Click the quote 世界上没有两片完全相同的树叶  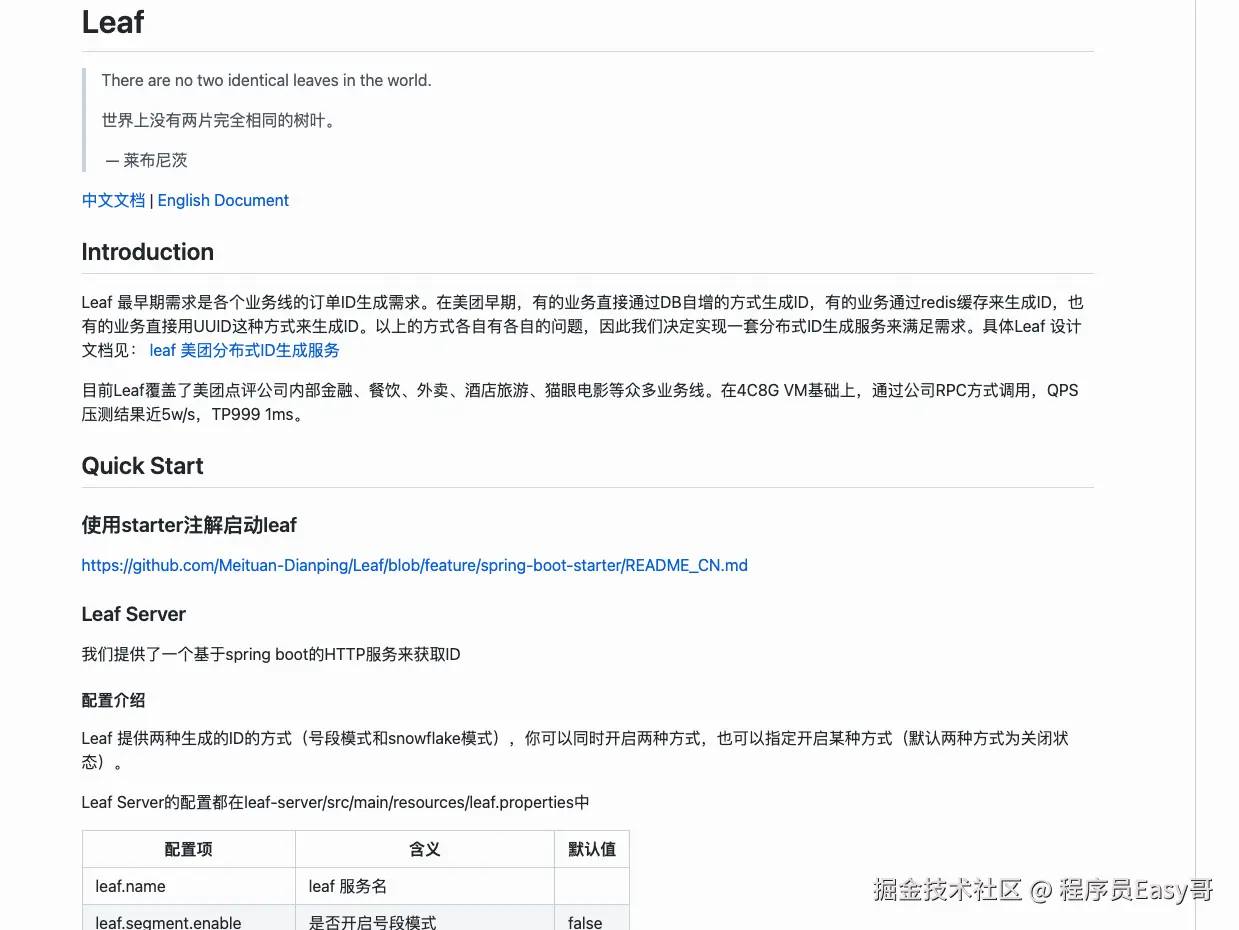pyautogui.click(x=219, y=120)
